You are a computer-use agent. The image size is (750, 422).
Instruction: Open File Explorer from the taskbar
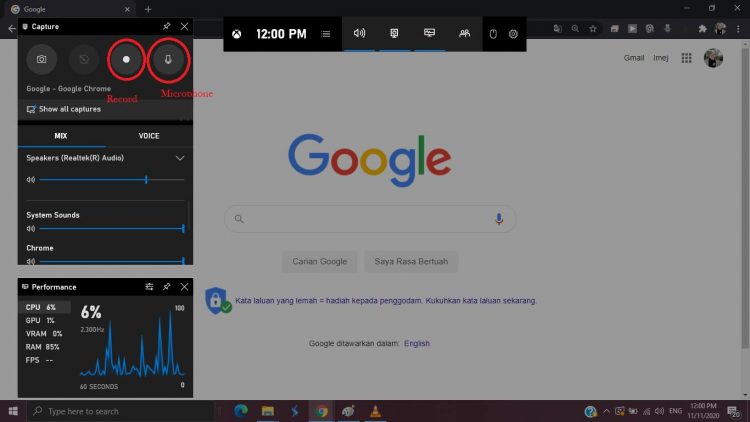coord(267,411)
